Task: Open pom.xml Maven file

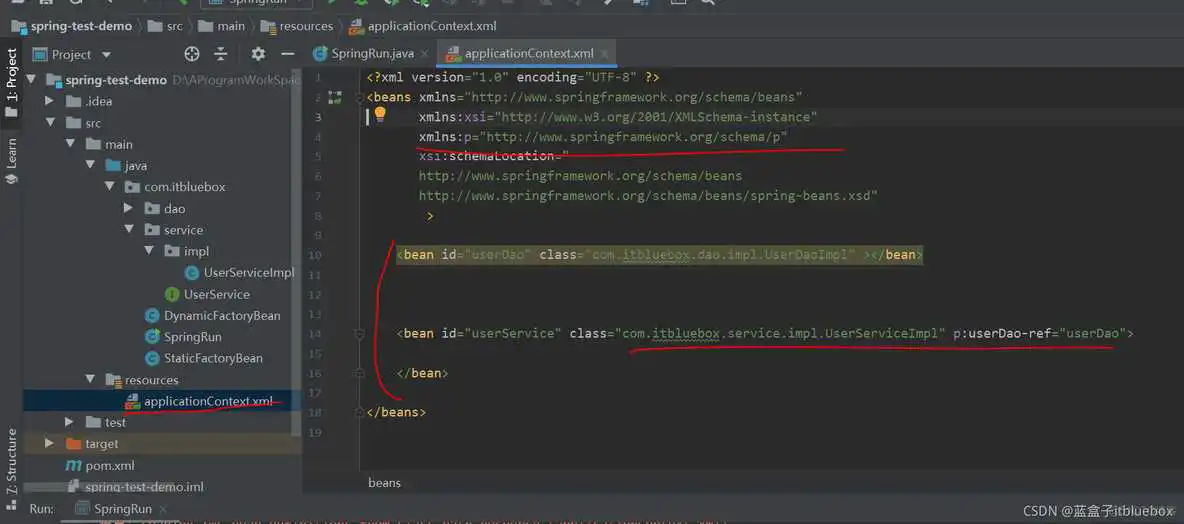Action: point(109,465)
